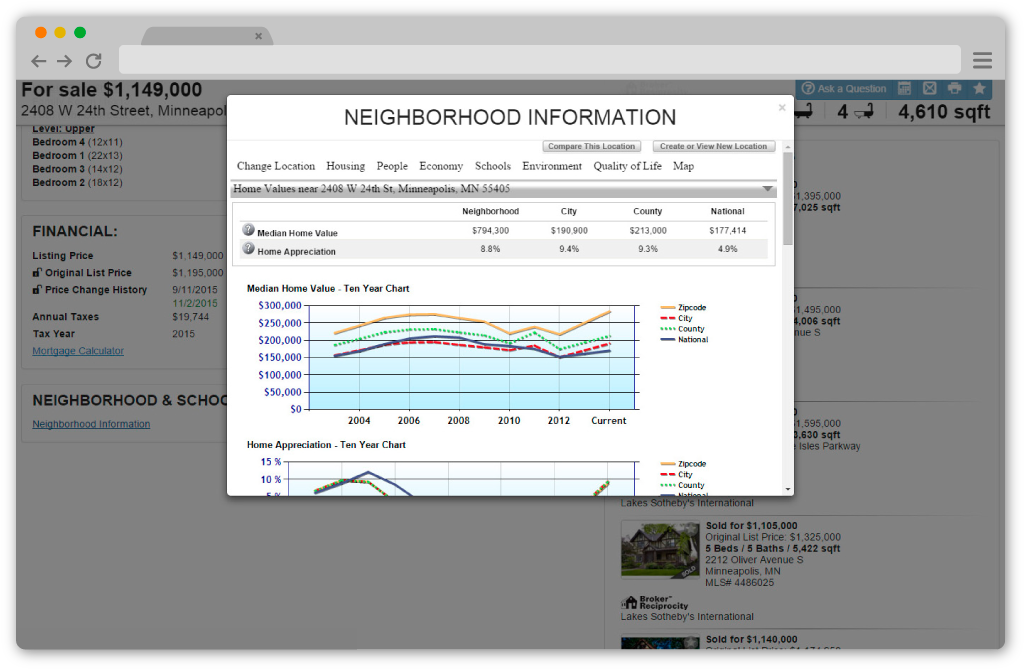Click the mortgage calculator icon in the toolbar
Viewport: 1024px width, 669px height.
(905, 89)
